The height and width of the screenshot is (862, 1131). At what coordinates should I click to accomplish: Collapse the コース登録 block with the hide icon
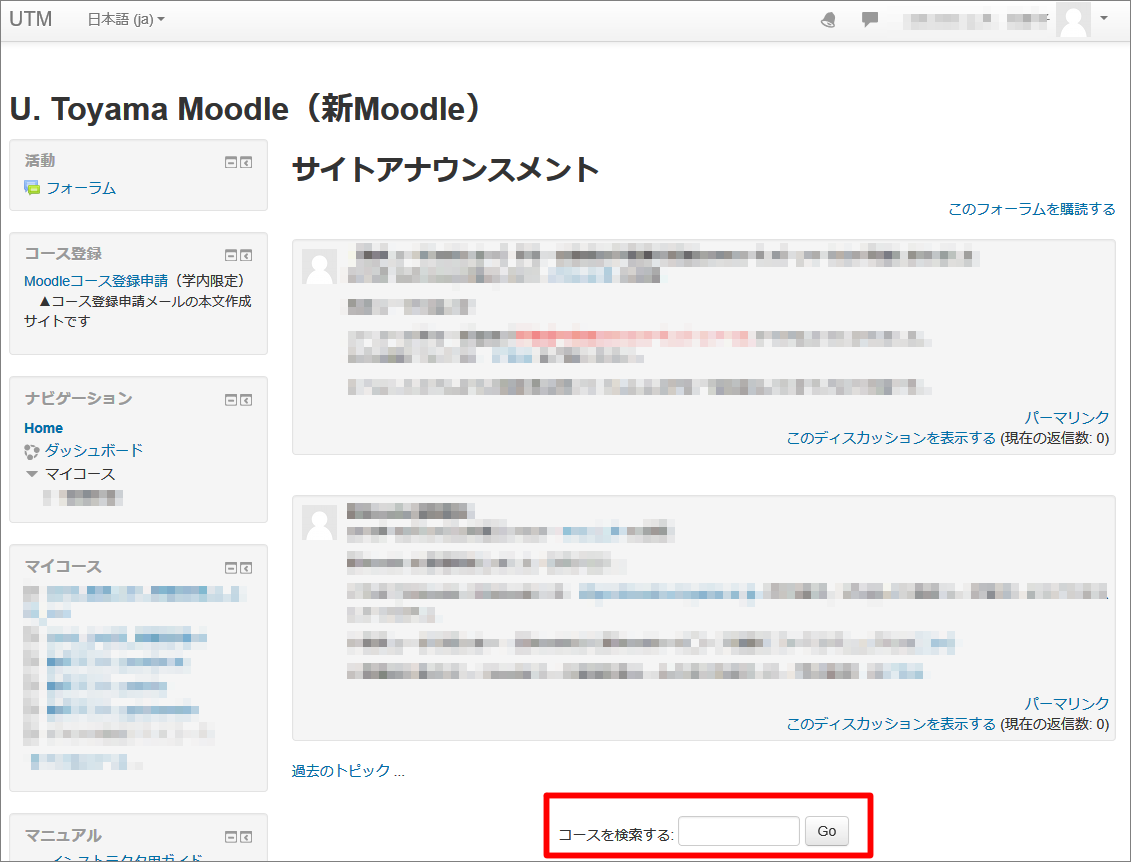(231, 255)
